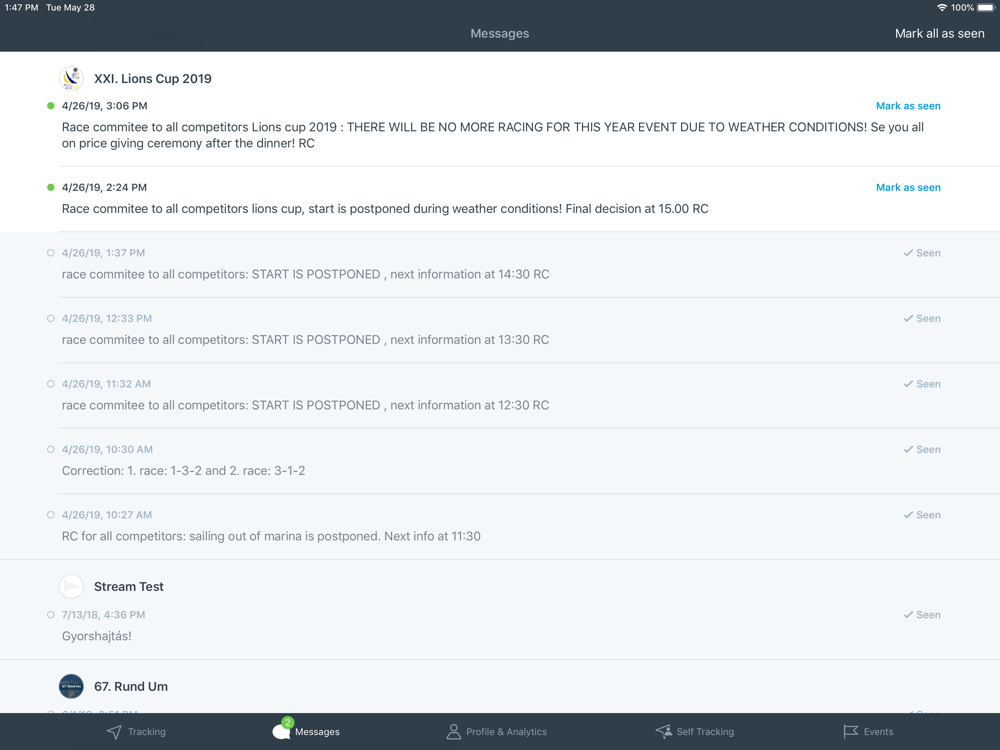Tap the green unread dot for 2:24 PM message
The height and width of the screenshot is (750, 1000).
coord(50,188)
